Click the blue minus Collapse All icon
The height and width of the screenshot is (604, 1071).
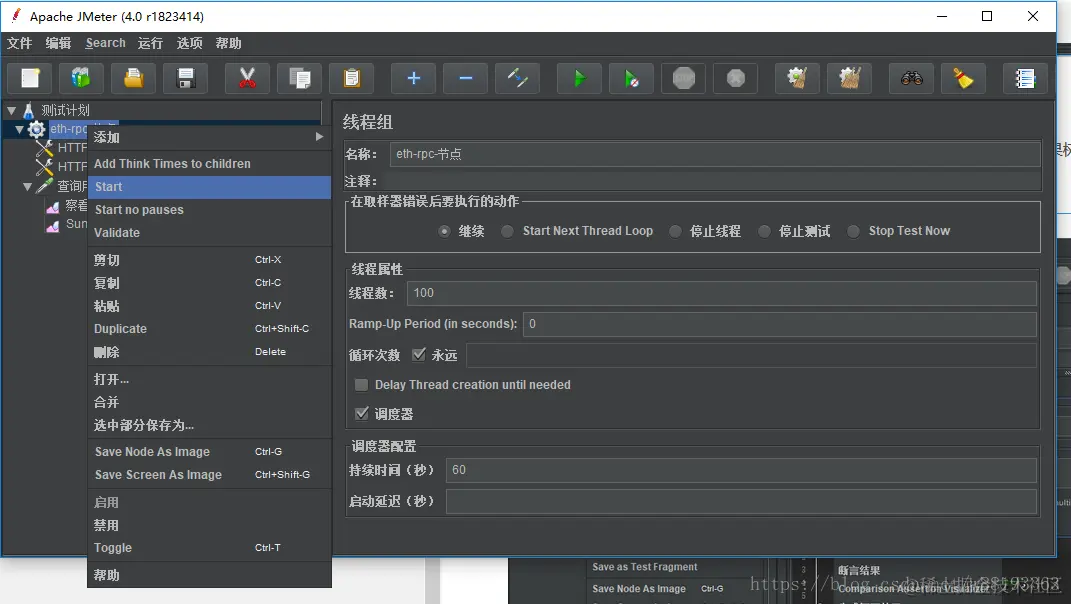point(465,78)
